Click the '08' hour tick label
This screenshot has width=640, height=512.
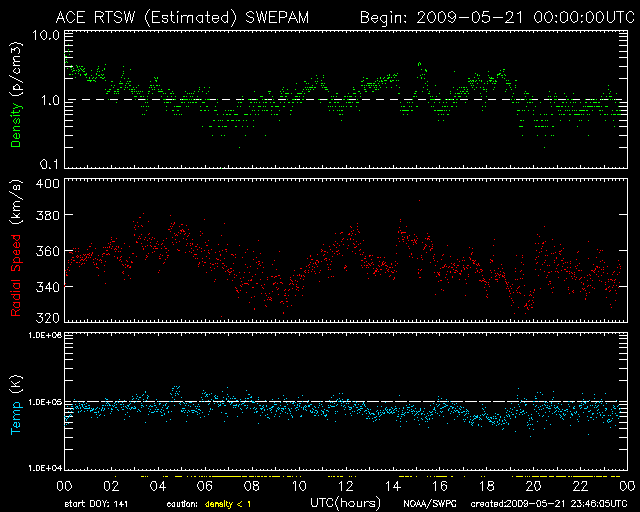coord(252,486)
